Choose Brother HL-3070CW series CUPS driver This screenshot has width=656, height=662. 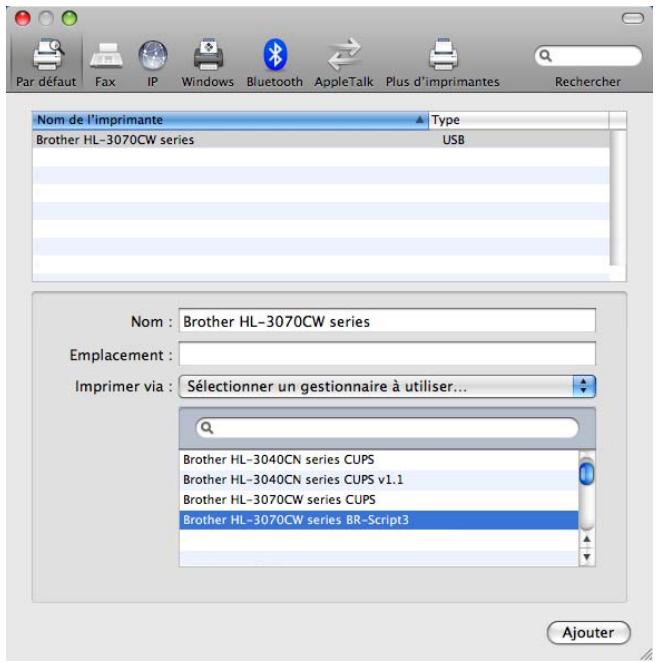(x=379, y=499)
